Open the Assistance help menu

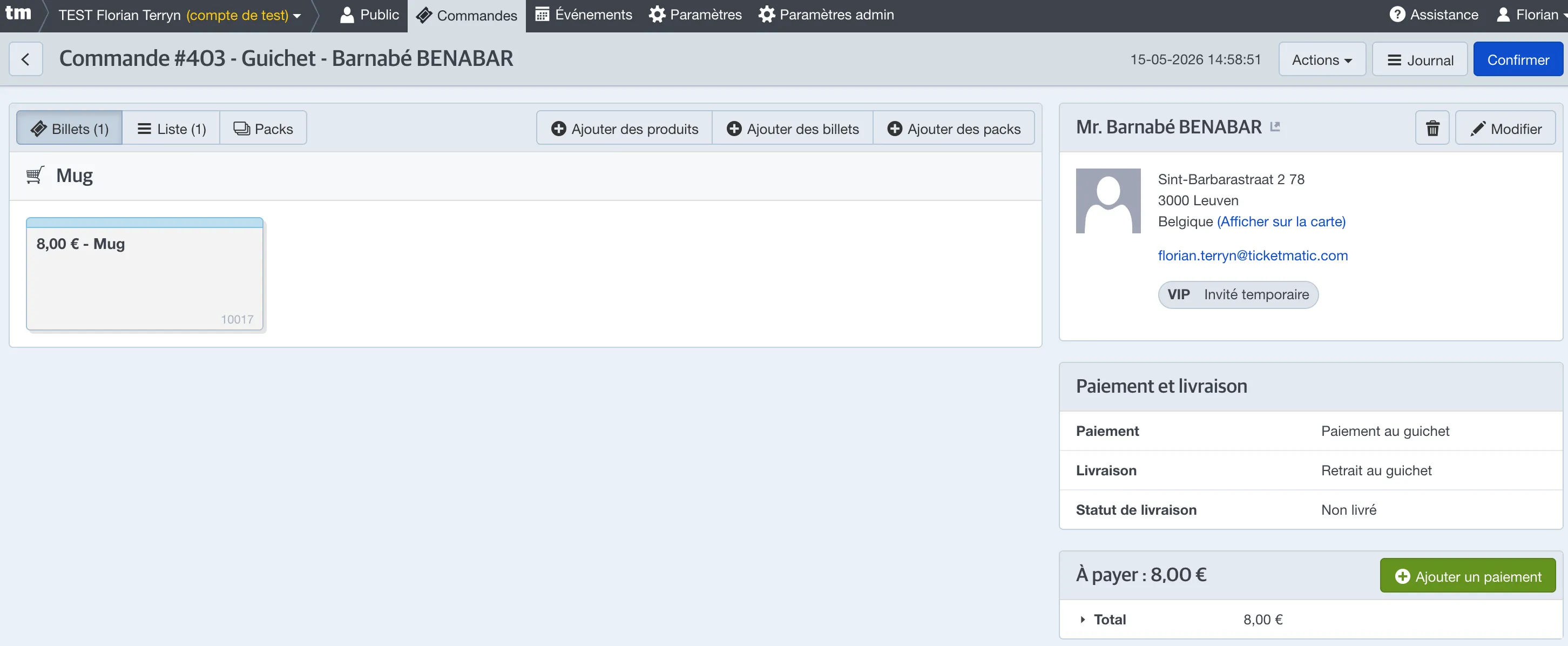click(x=1434, y=15)
